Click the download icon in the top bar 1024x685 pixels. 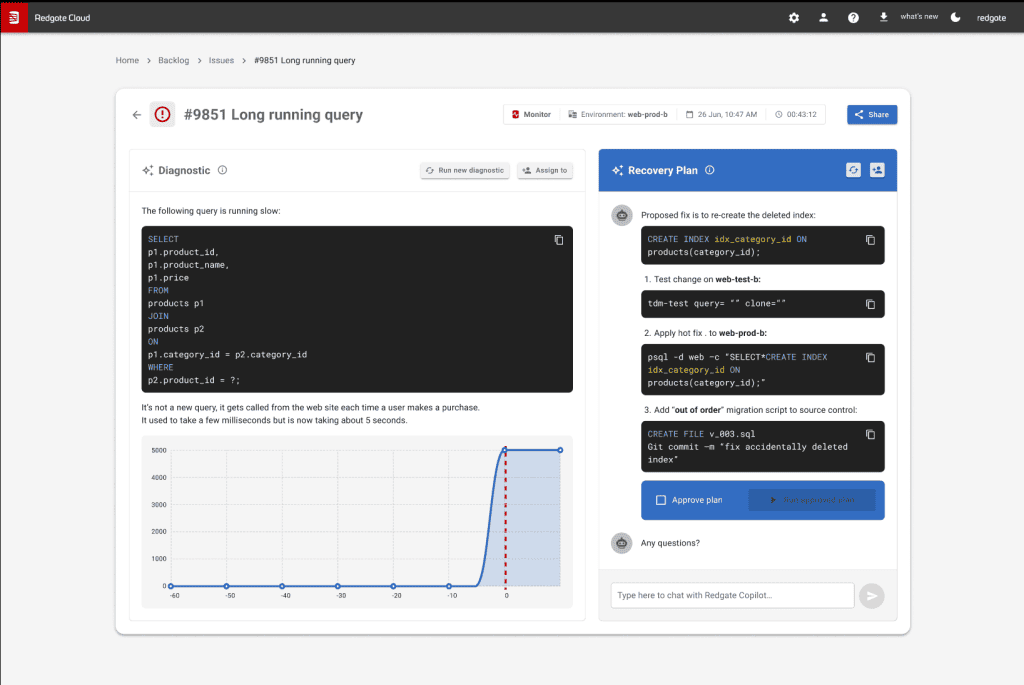click(883, 17)
